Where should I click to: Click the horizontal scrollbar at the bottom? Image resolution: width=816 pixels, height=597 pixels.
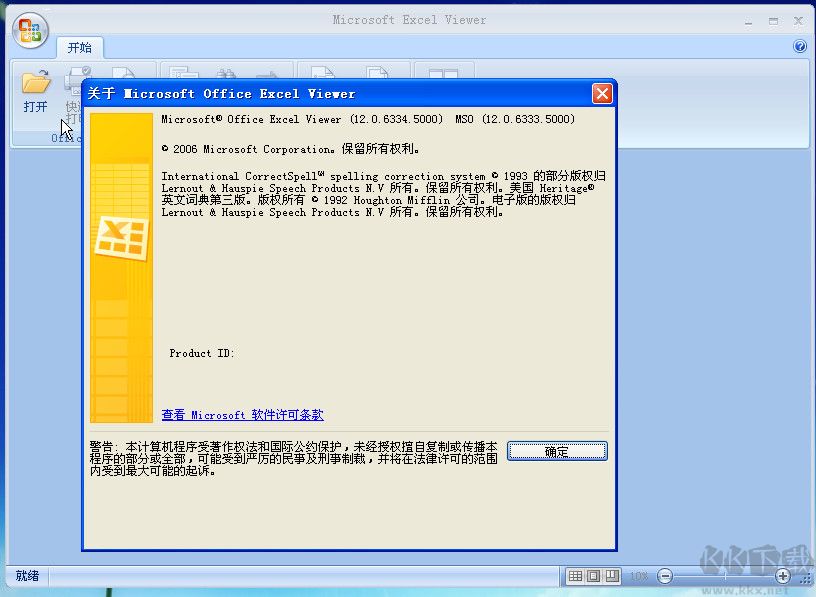coord(300,559)
